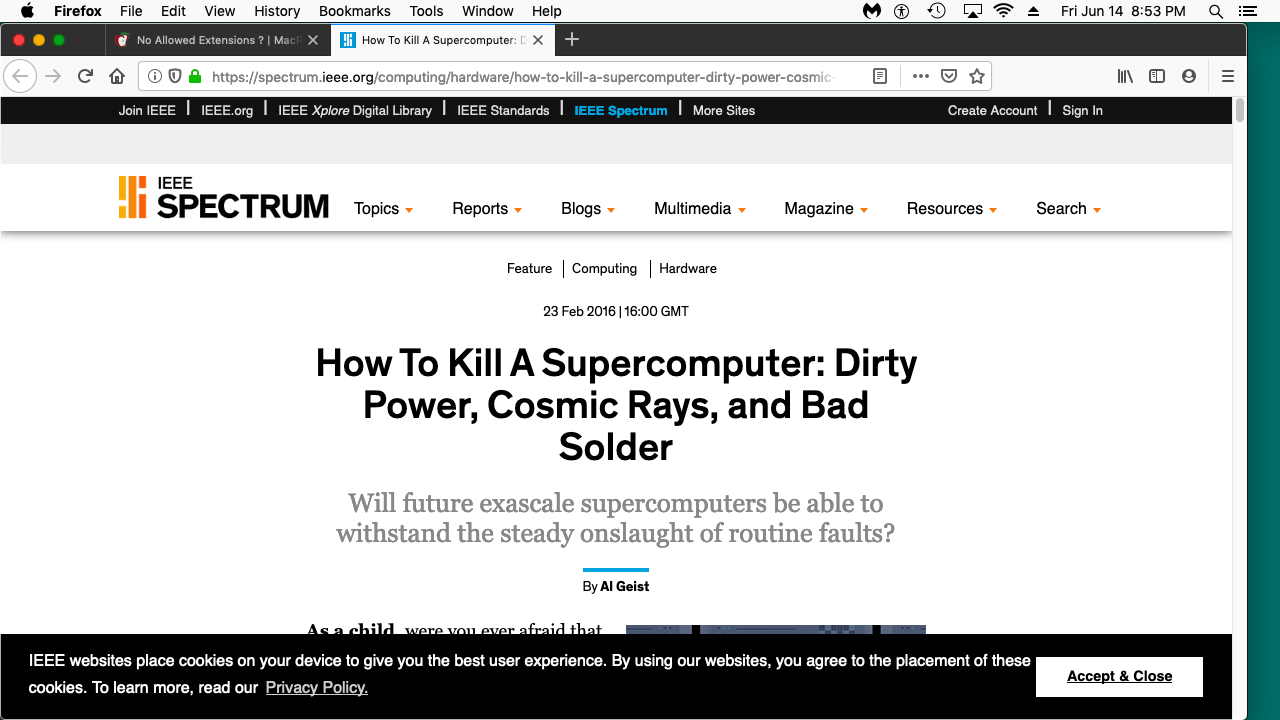Image resolution: width=1280 pixels, height=720 pixels.
Task: Open AirPlay display menu icon
Action: point(972,11)
